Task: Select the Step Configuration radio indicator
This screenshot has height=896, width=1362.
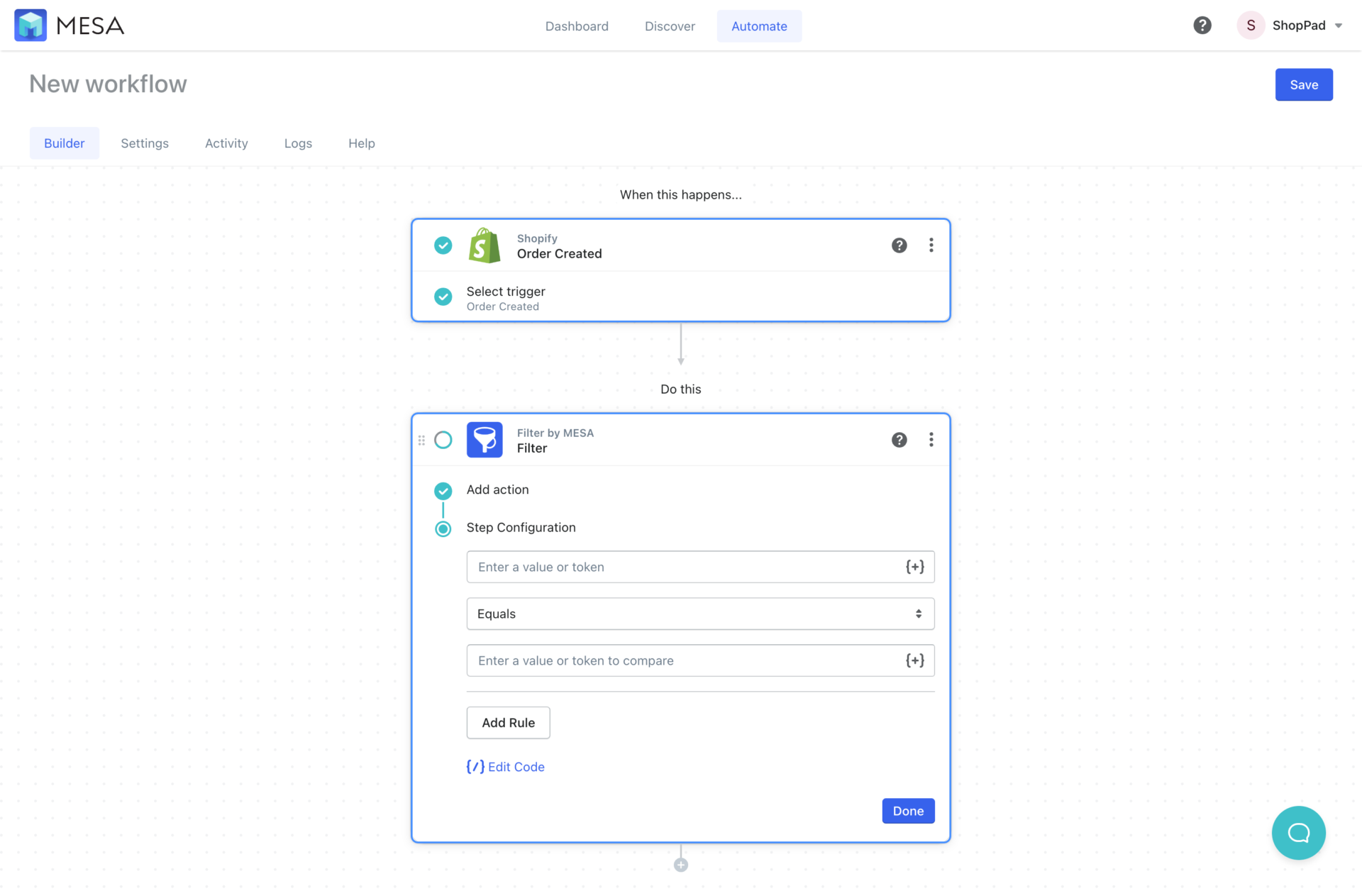Action: click(x=443, y=529)
